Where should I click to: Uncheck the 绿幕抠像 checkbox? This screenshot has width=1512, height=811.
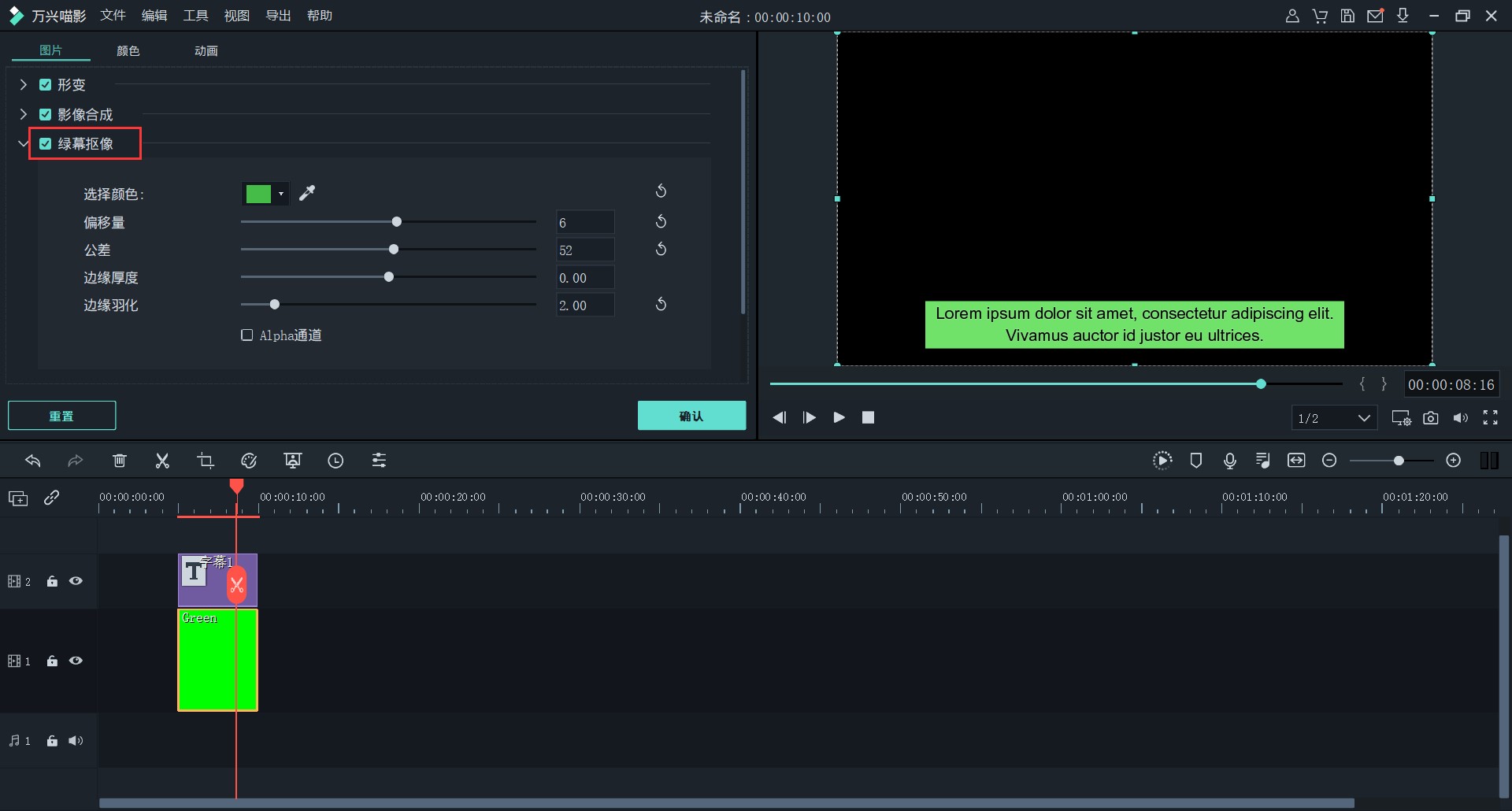(46, 144)
